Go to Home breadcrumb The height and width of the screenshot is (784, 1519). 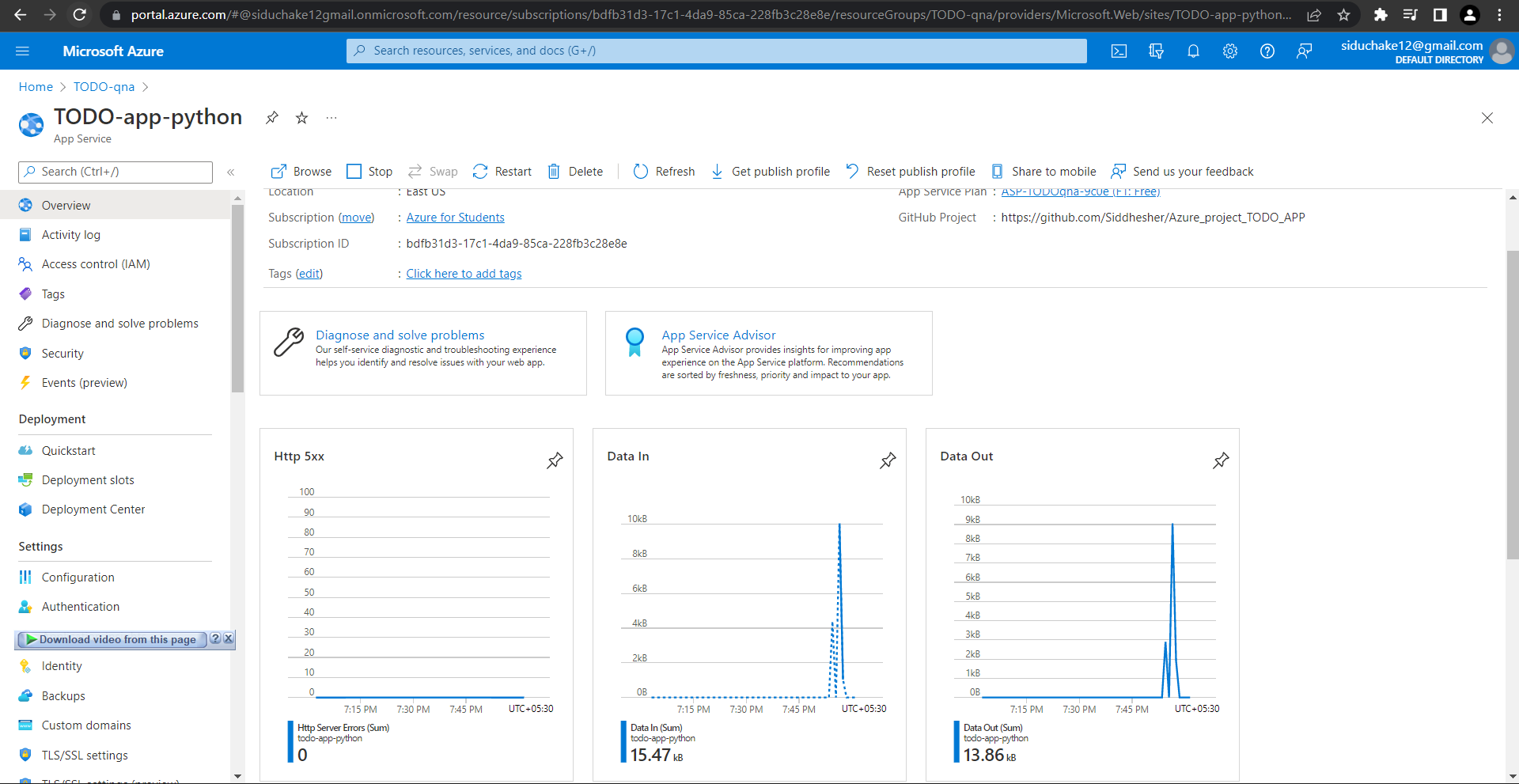[x=36, y=87]
